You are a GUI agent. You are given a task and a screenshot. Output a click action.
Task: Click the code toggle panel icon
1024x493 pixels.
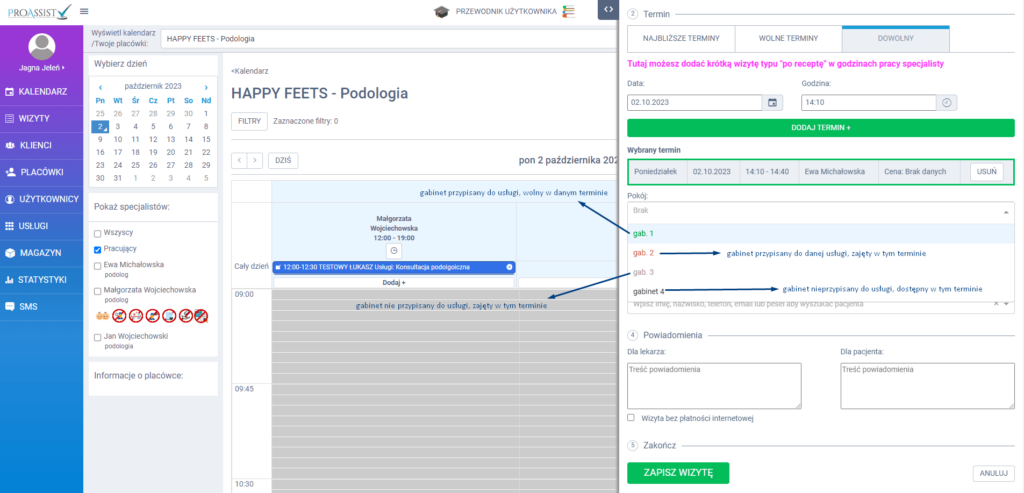[x=608, y=10]
